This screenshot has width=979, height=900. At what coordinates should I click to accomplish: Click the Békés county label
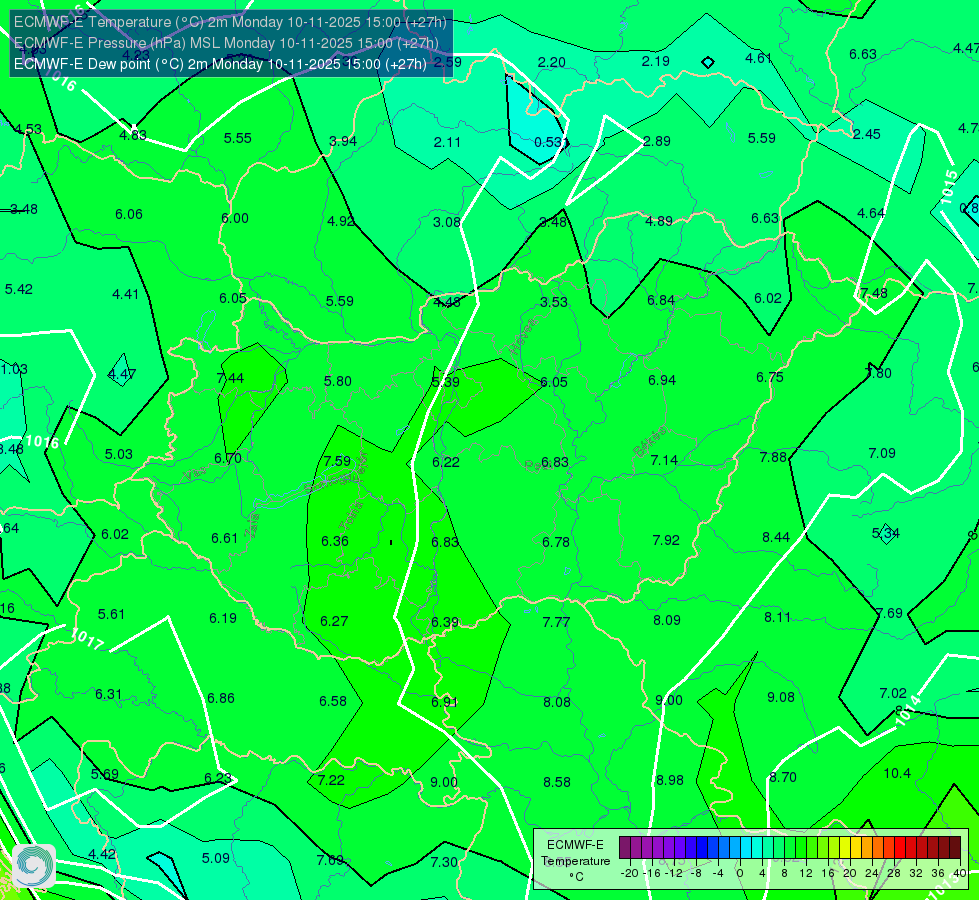click(649, 442)
